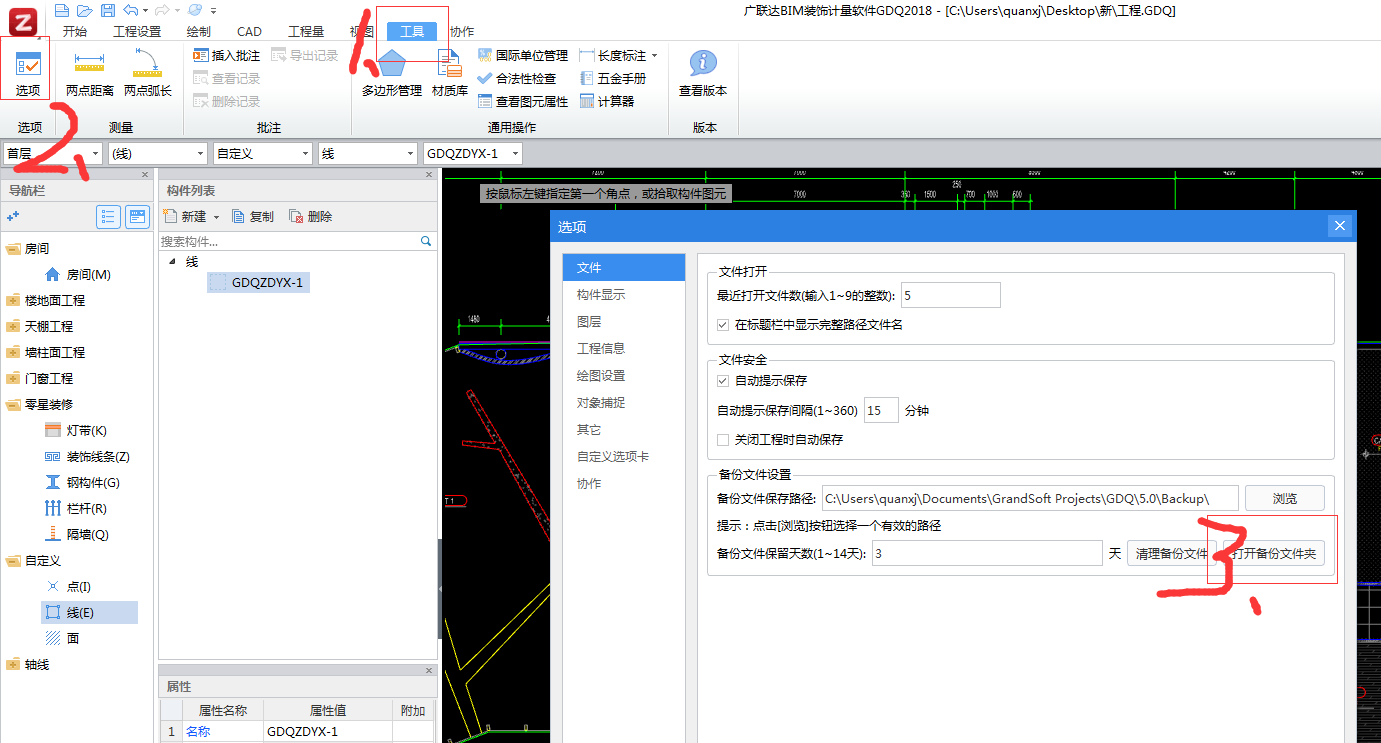Select 钢构件(G) in navigation tree
This screenshot has width=1381, height=743.
[82, 483]
